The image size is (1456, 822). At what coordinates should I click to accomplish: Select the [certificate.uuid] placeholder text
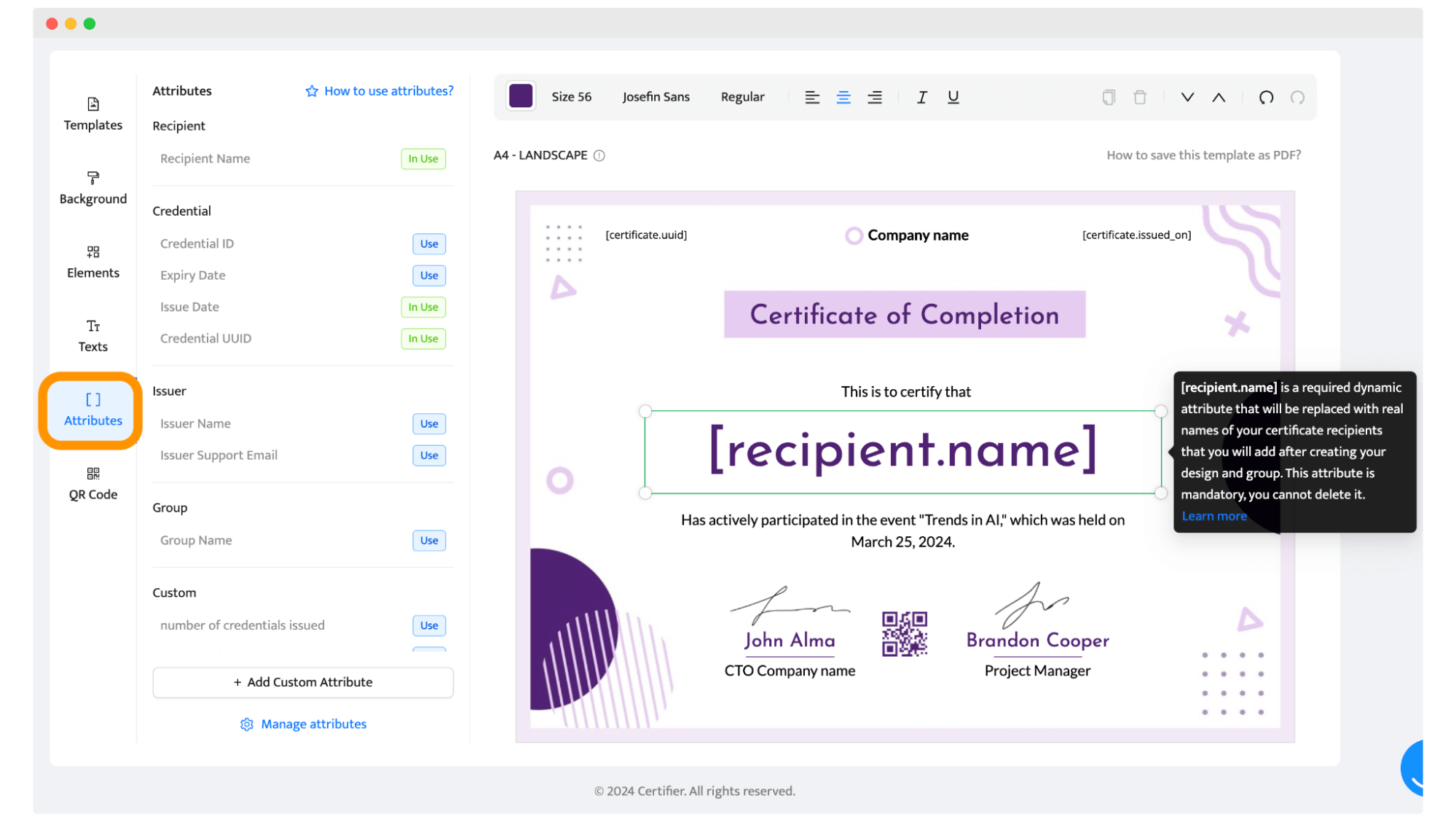646,235
